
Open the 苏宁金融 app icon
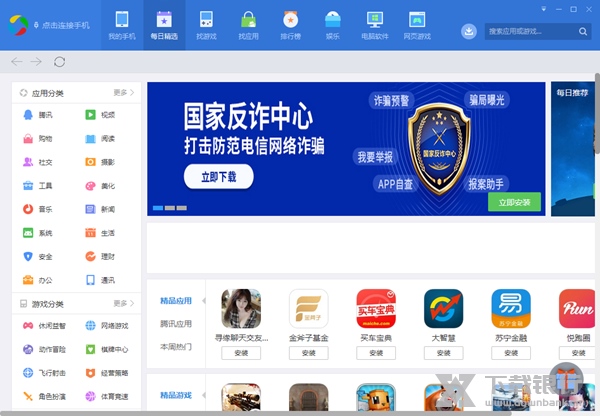point(511,308)
